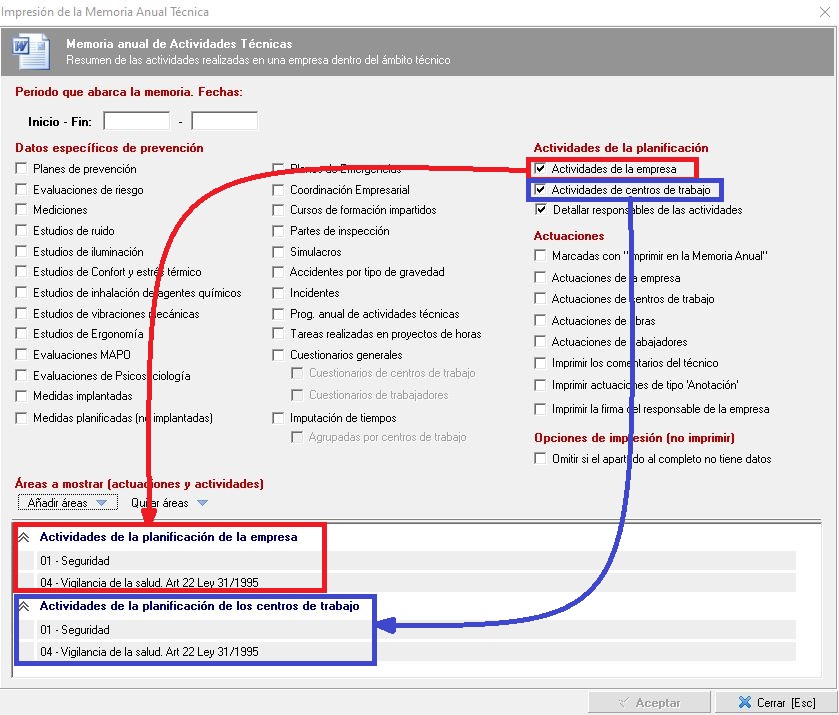Open the Quitar áreas dropdown
The height and width of the screenshot is (715, 839).
169,503
